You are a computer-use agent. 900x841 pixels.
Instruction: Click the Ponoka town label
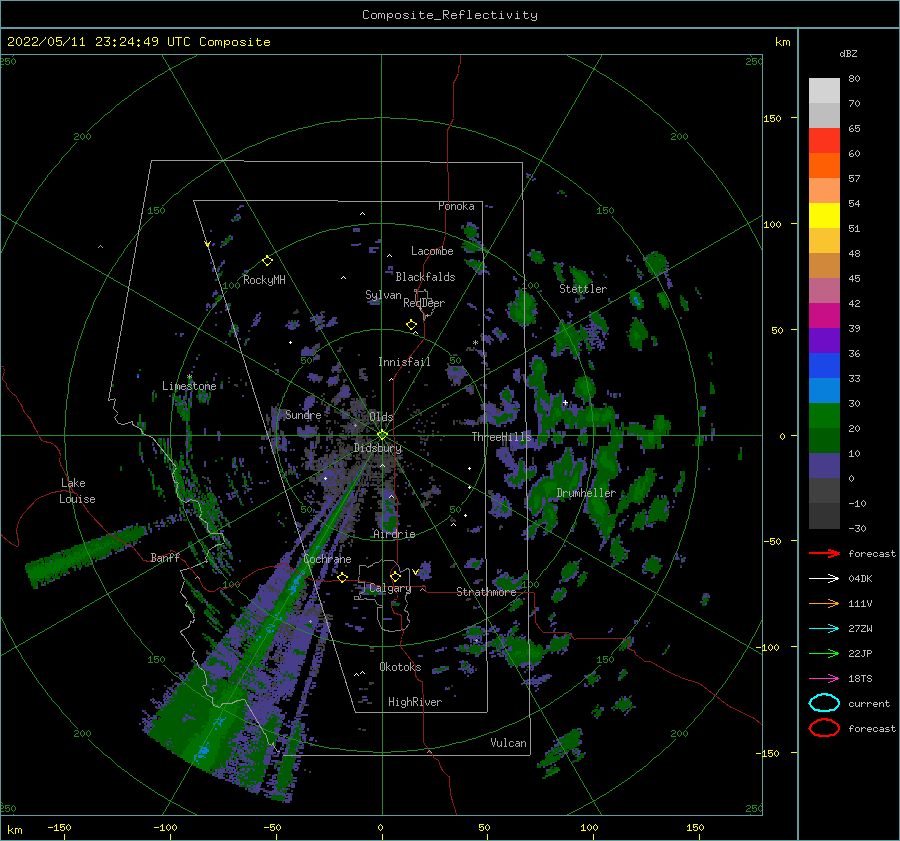456,206
